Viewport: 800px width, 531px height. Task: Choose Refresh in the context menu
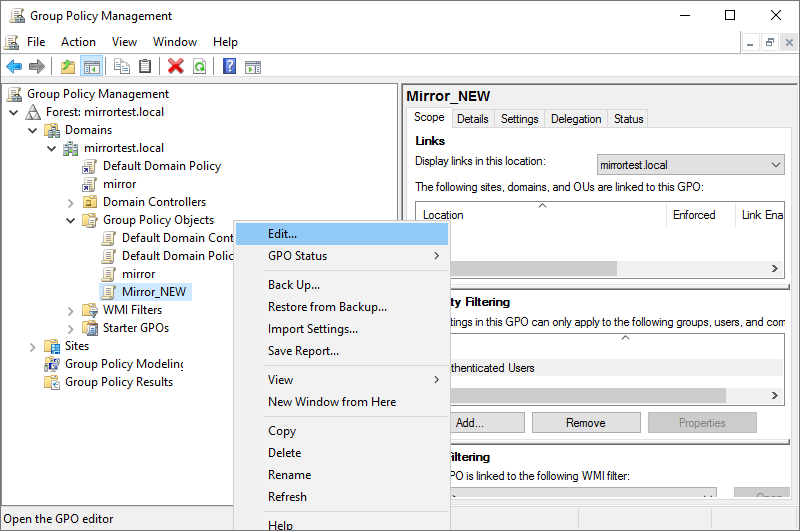tap(342, 496)
